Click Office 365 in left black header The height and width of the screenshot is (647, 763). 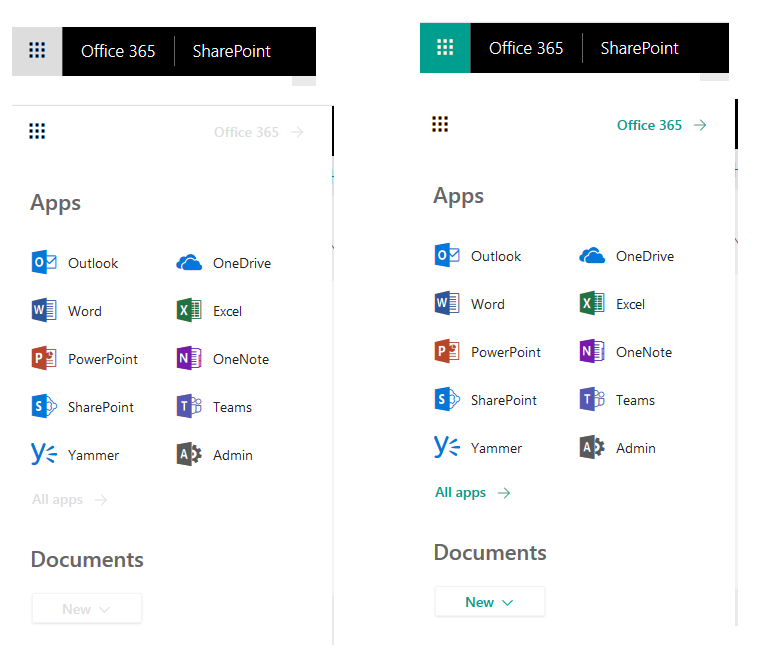point(118,51)
